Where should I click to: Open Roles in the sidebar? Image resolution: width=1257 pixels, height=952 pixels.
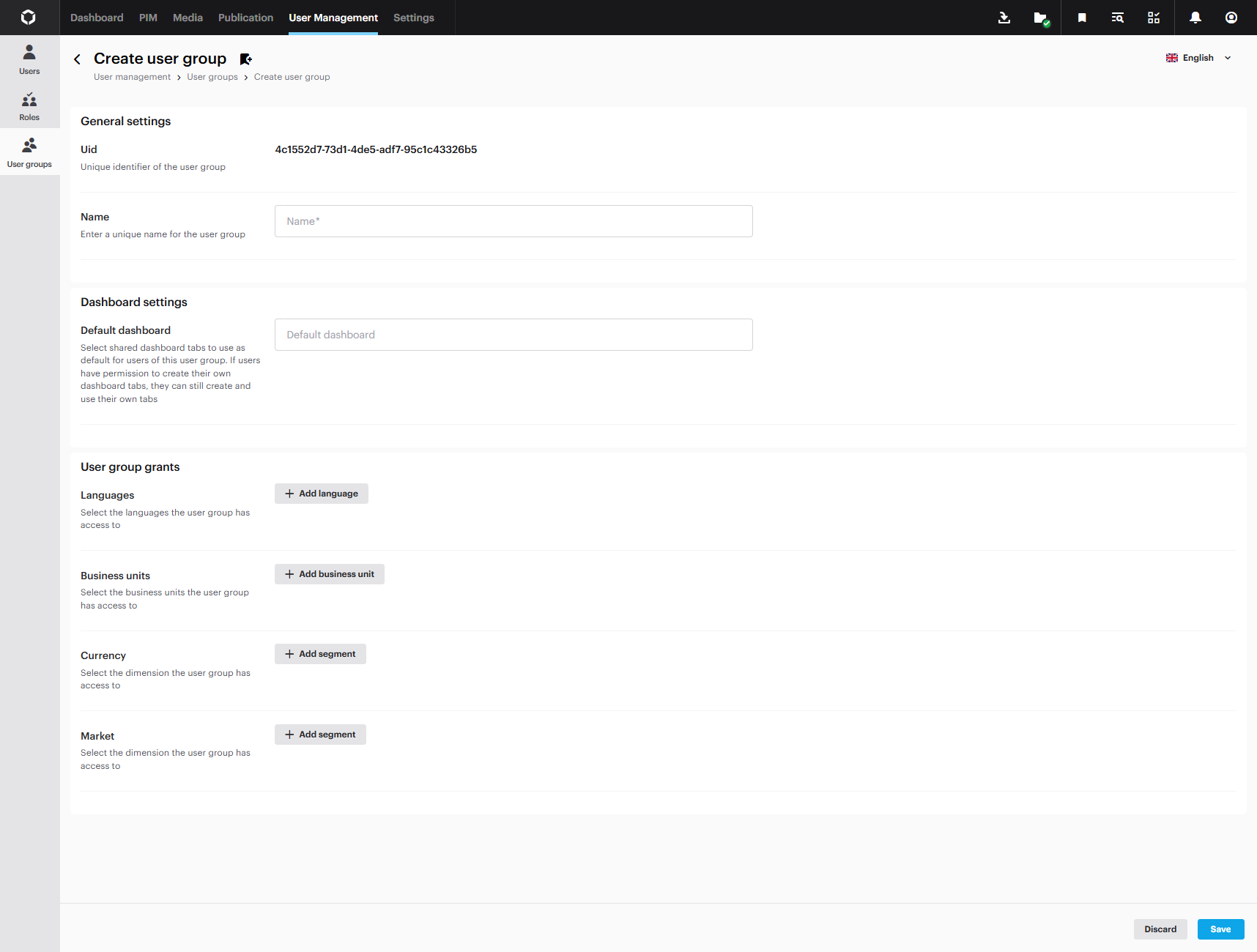(29, 106)
